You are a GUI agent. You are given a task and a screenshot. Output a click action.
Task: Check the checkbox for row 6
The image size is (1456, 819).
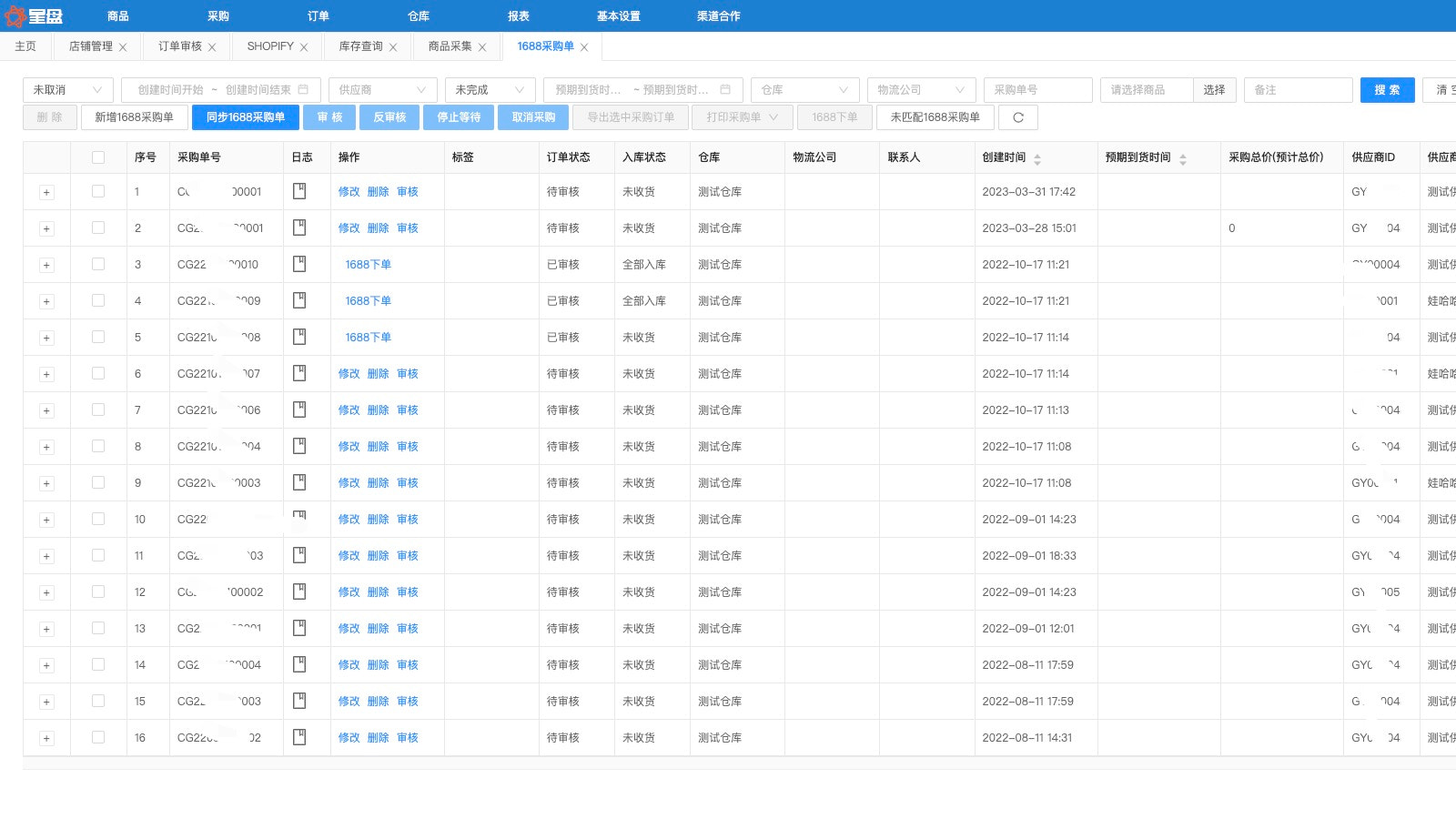tap(98, 373)
